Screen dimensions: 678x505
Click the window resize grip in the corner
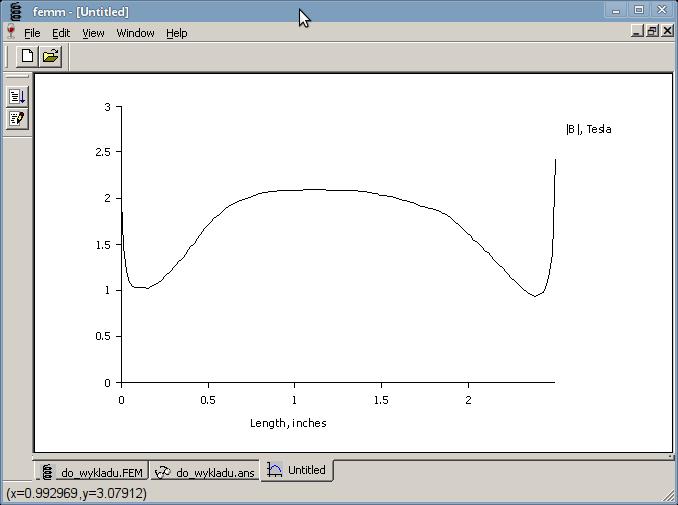coord(669,496)
